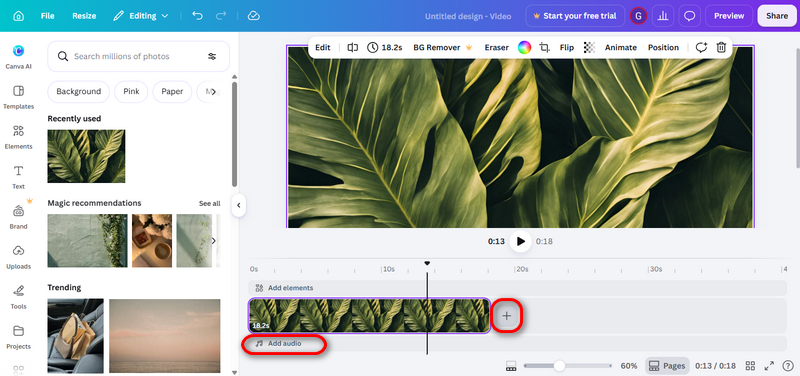Collapse the side panel arrow
Viewport: 800px width, 376px height.
point(238,206)
